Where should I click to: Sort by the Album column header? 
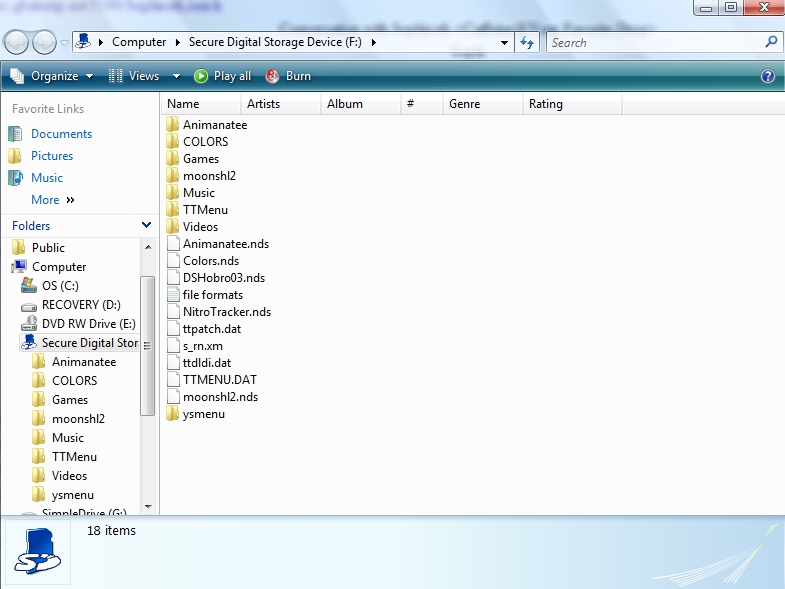click(361, 104)
